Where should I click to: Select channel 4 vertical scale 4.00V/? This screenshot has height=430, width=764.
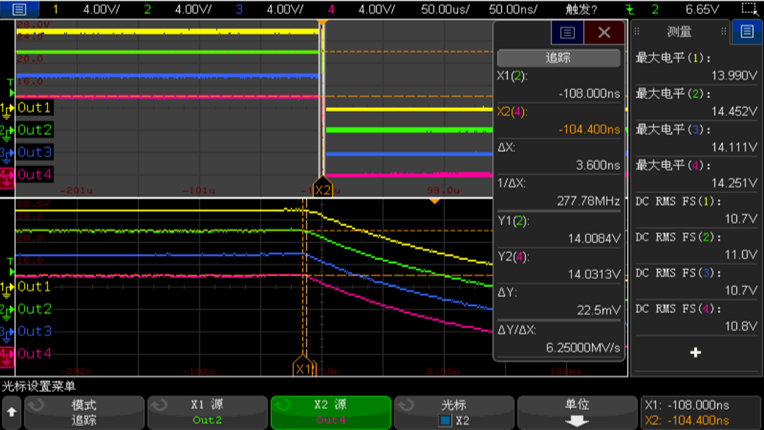coord(376,9)
